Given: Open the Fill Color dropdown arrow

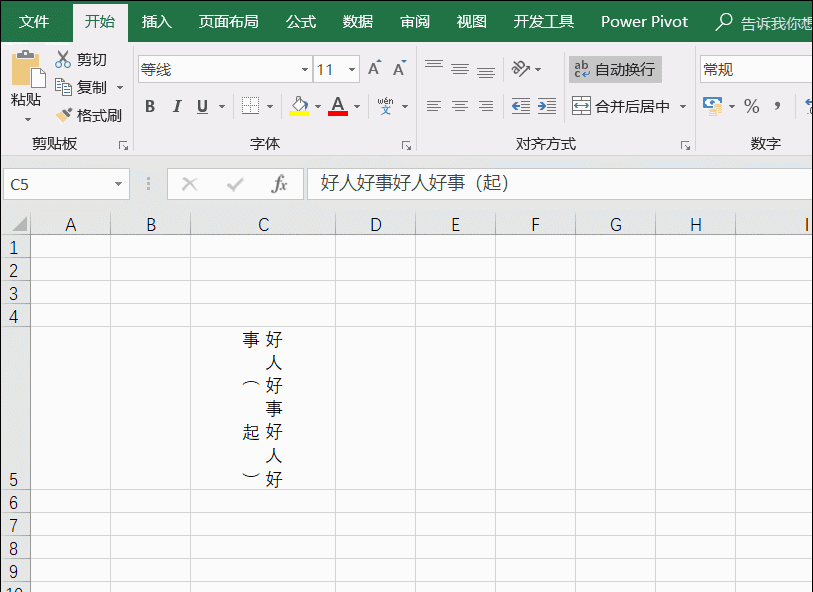Looking at the screenshot, I should [316, 105].
